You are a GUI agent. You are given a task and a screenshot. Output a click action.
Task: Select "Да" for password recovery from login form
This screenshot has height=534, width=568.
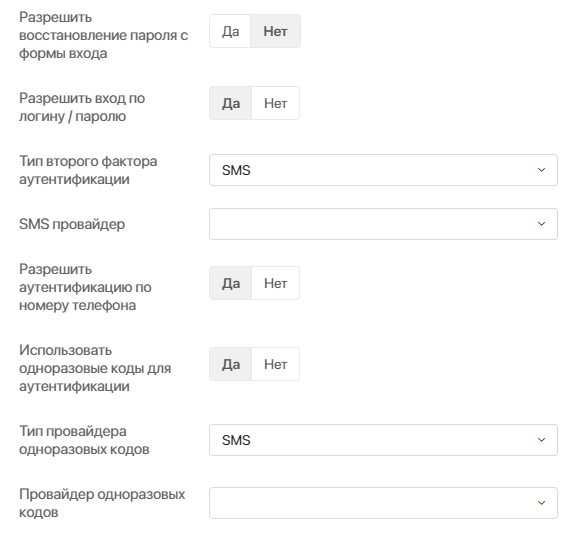230,31
